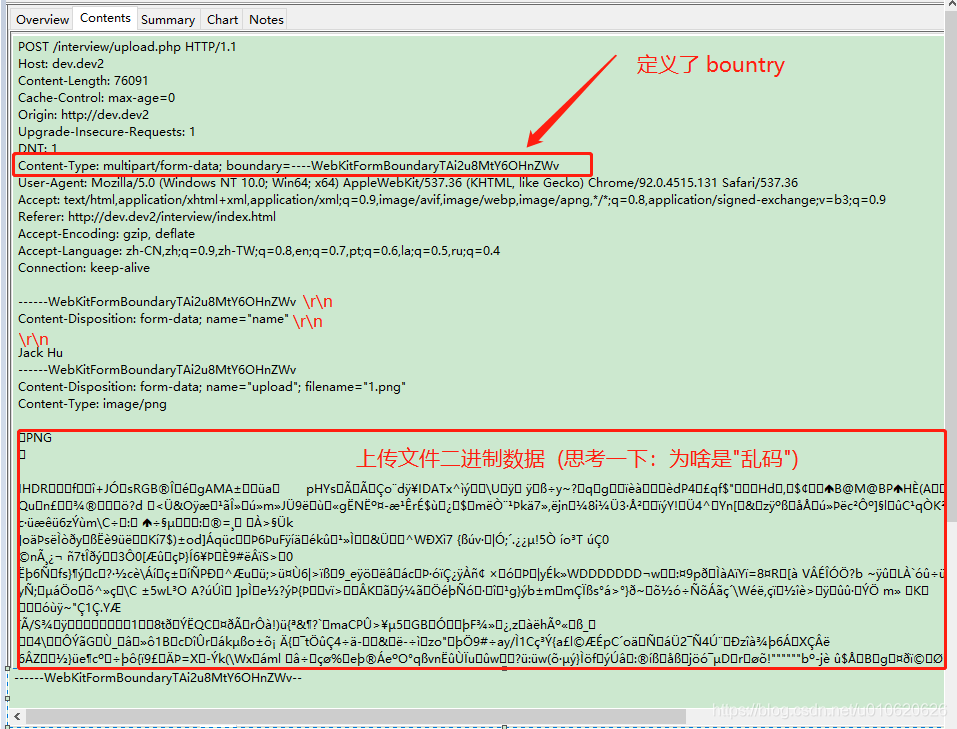Click the horizontal scrollbar thumb

pos(356,716)
